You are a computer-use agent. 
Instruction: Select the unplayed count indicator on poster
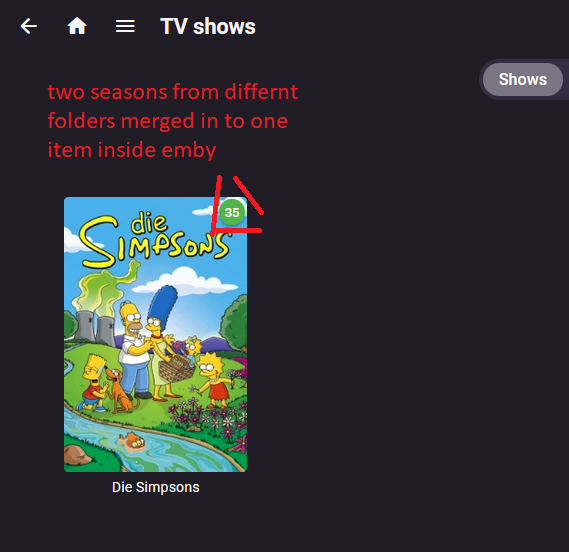pos(232,212)
